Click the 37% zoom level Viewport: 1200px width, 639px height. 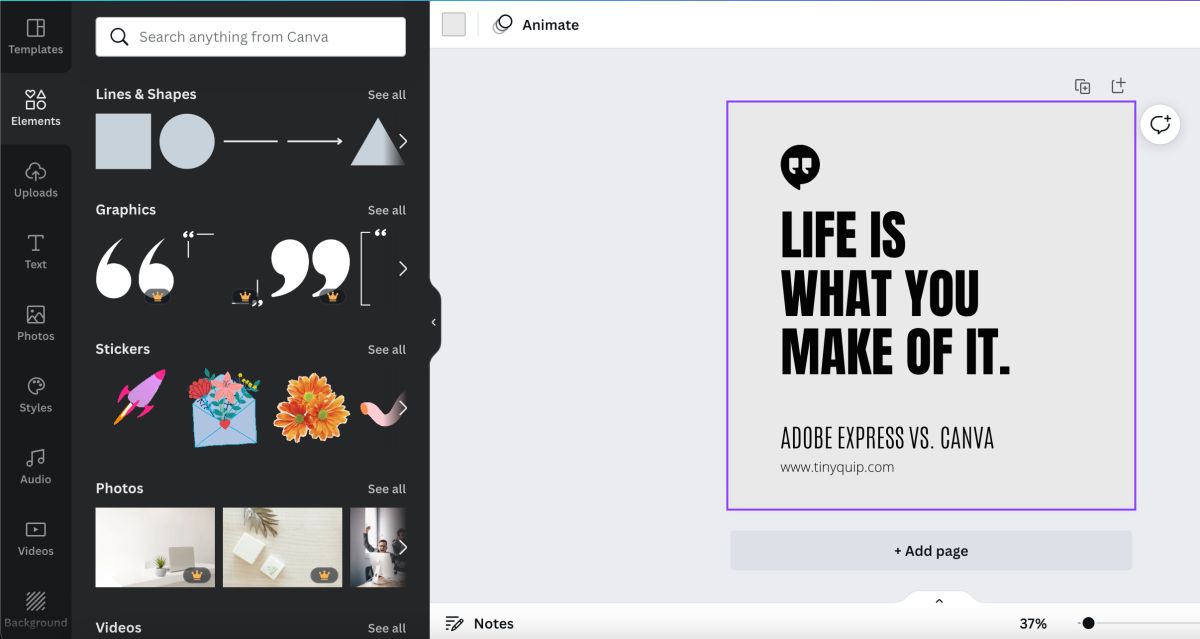point(1033,623)
